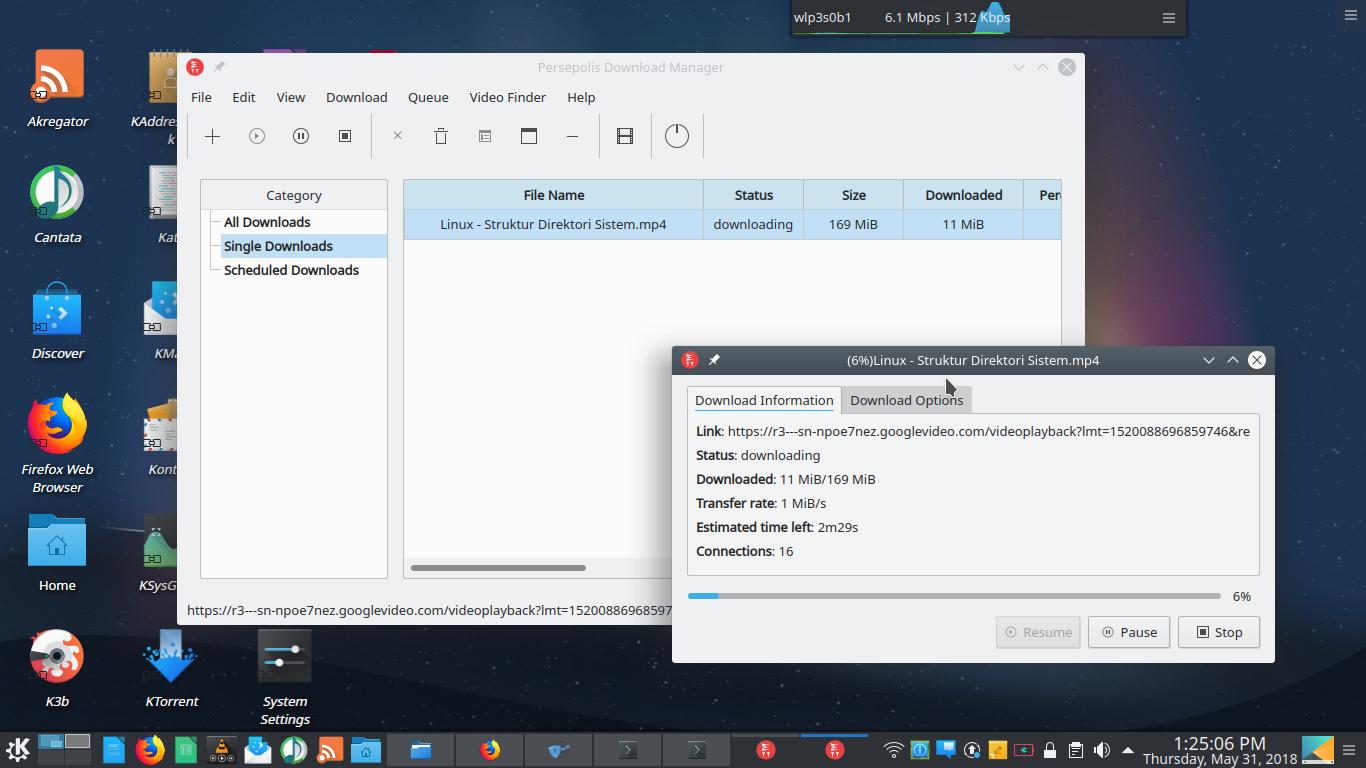1366x768 pixels.
Task: Remove the selected download with the X icon
Action: pyautogui.click(x=397, y=136)
